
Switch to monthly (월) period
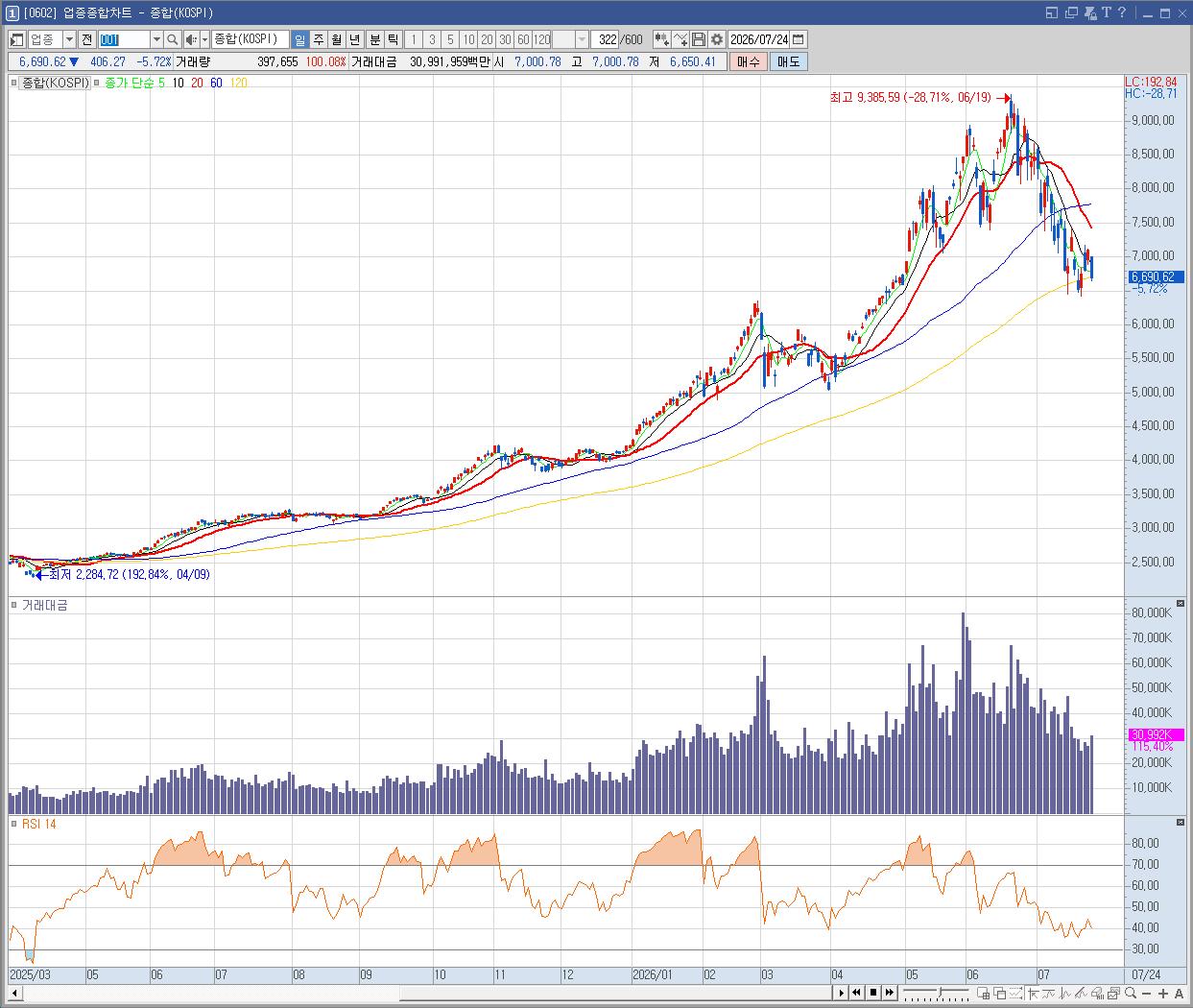pos(337,39)
